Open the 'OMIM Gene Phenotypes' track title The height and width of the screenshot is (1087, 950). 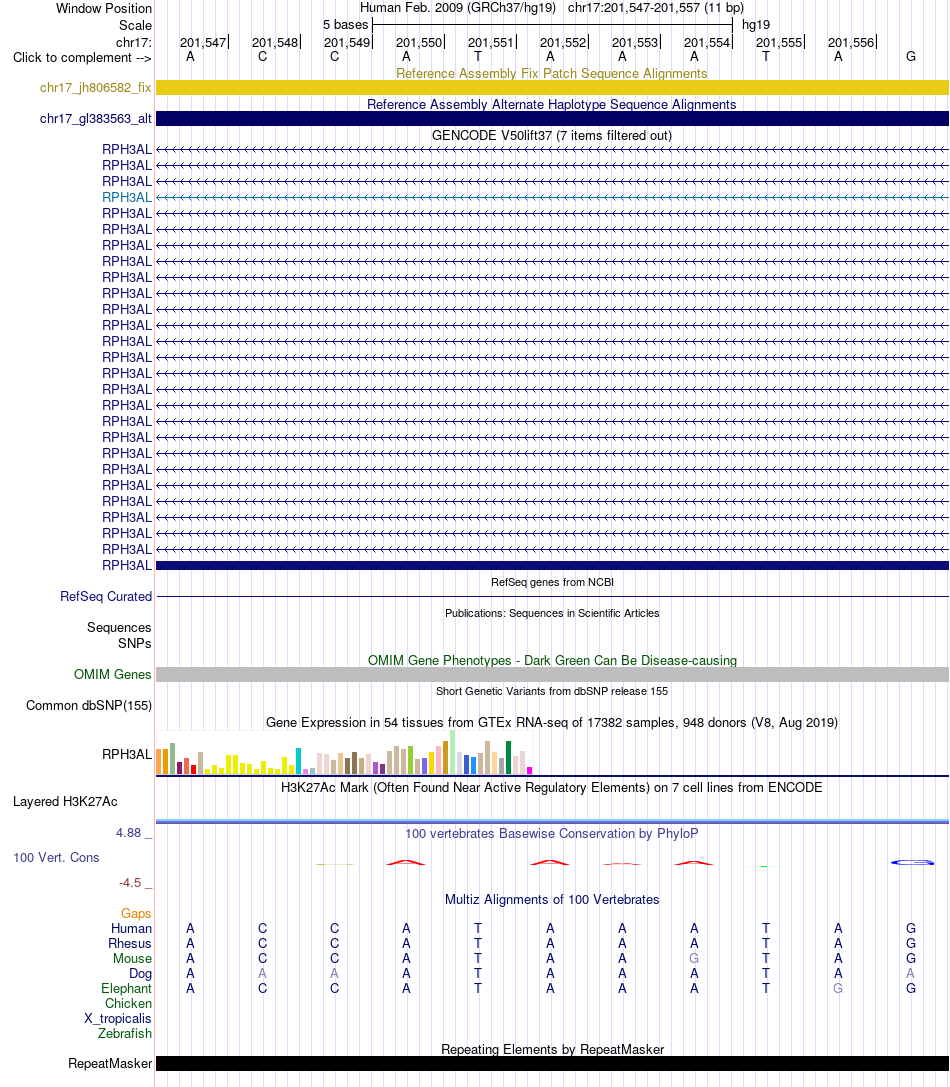pyautogui.click(x=552, y=661)
